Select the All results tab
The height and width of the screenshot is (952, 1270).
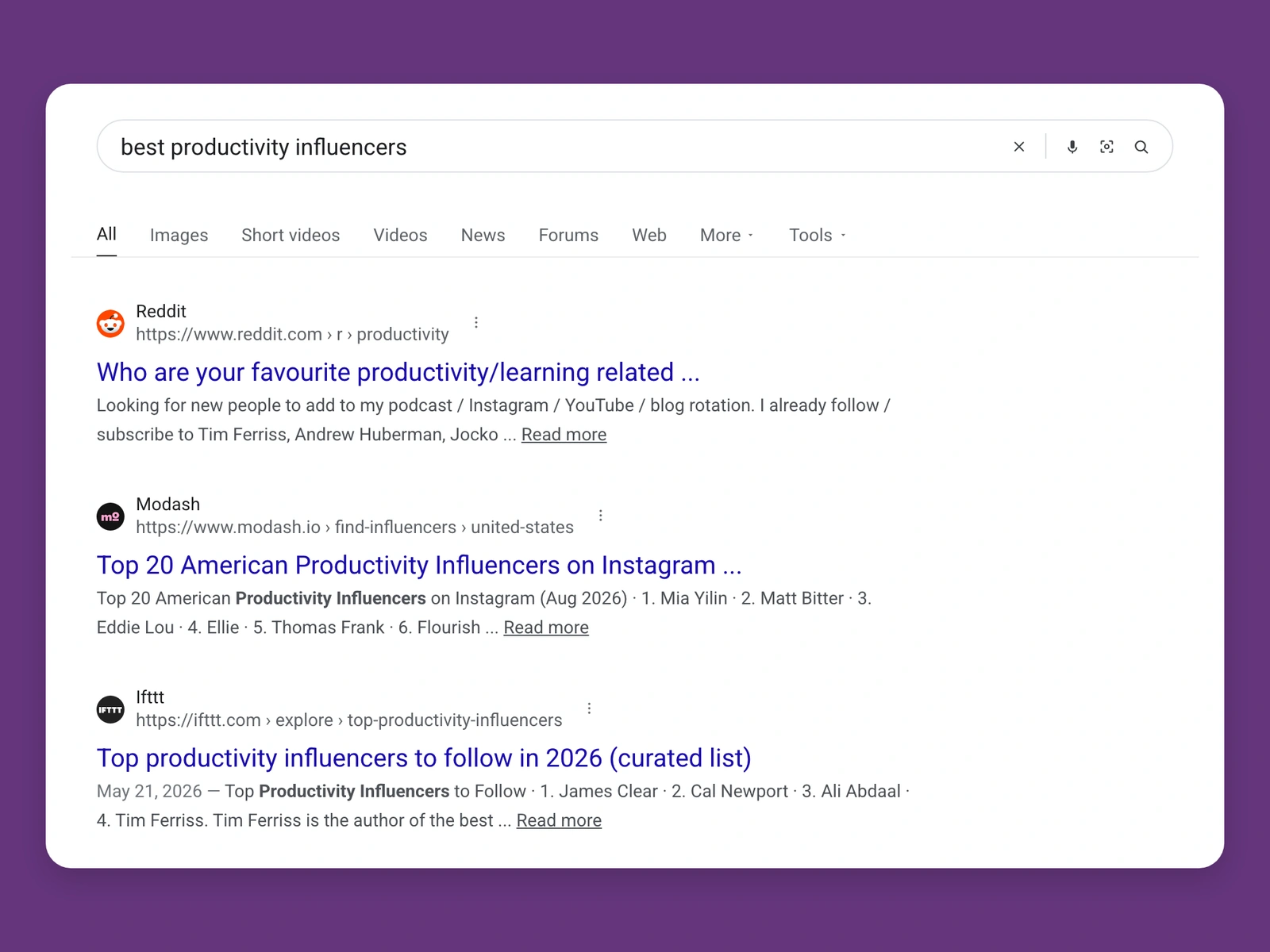point(106,234)
